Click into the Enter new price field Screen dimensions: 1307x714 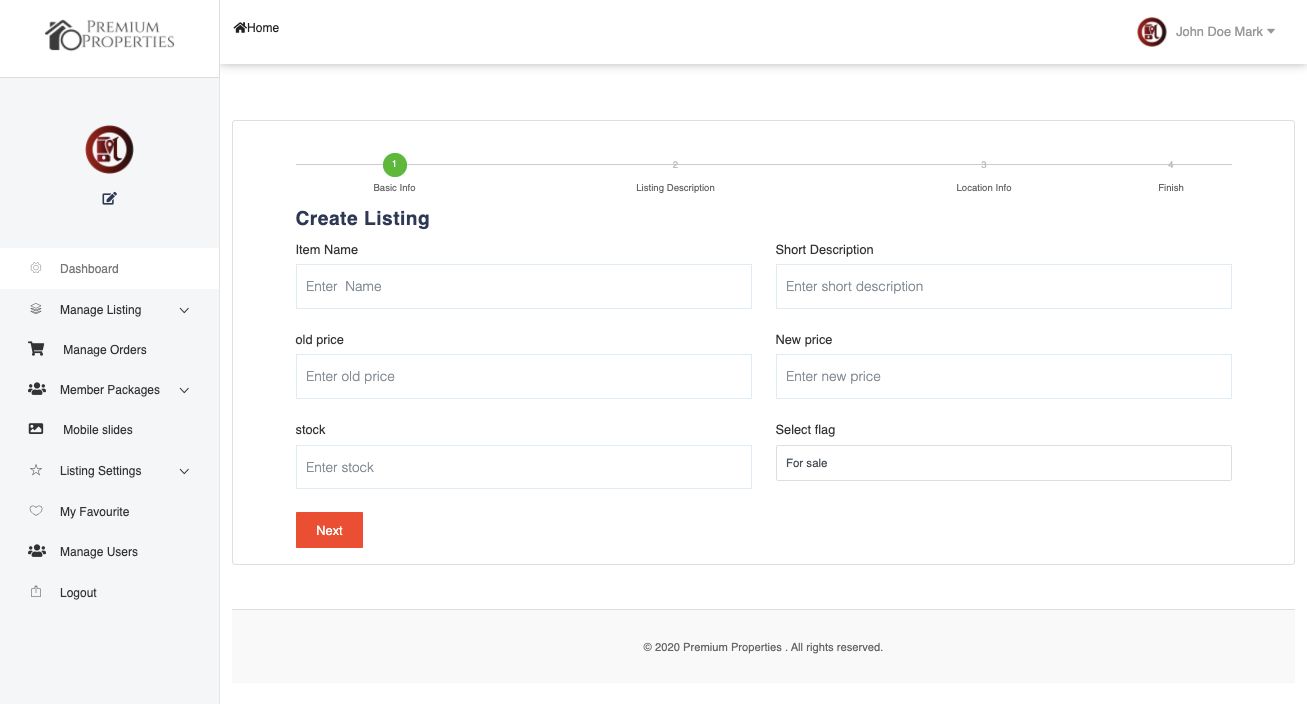(1003, 377)
